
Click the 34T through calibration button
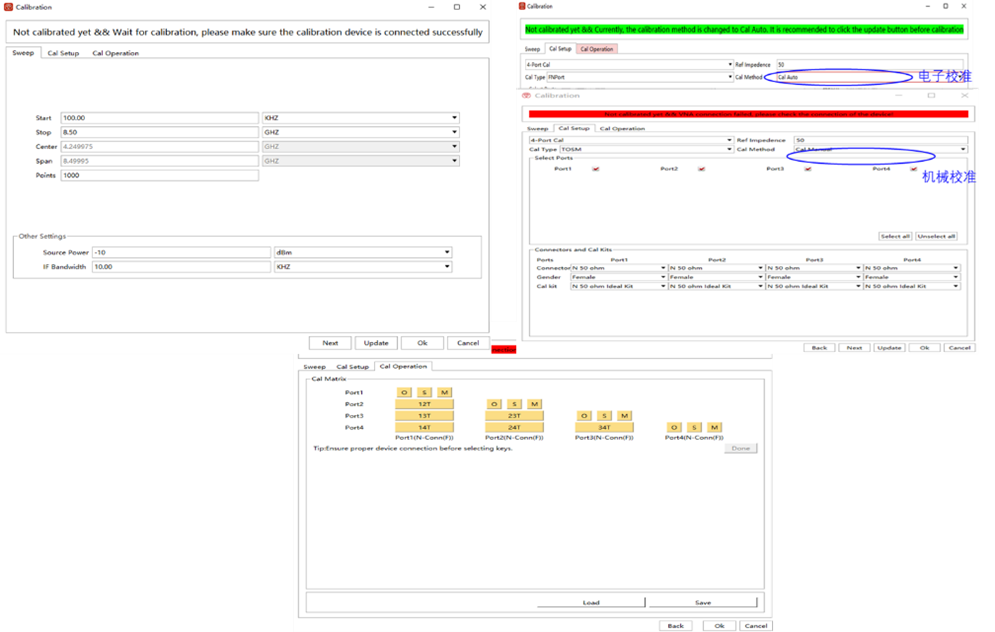[x=606, y=427]
